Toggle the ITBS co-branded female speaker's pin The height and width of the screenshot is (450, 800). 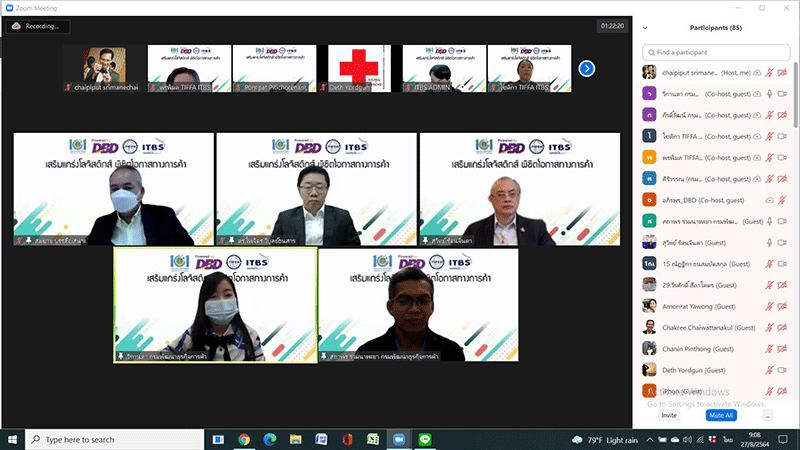tap(121, 355)
